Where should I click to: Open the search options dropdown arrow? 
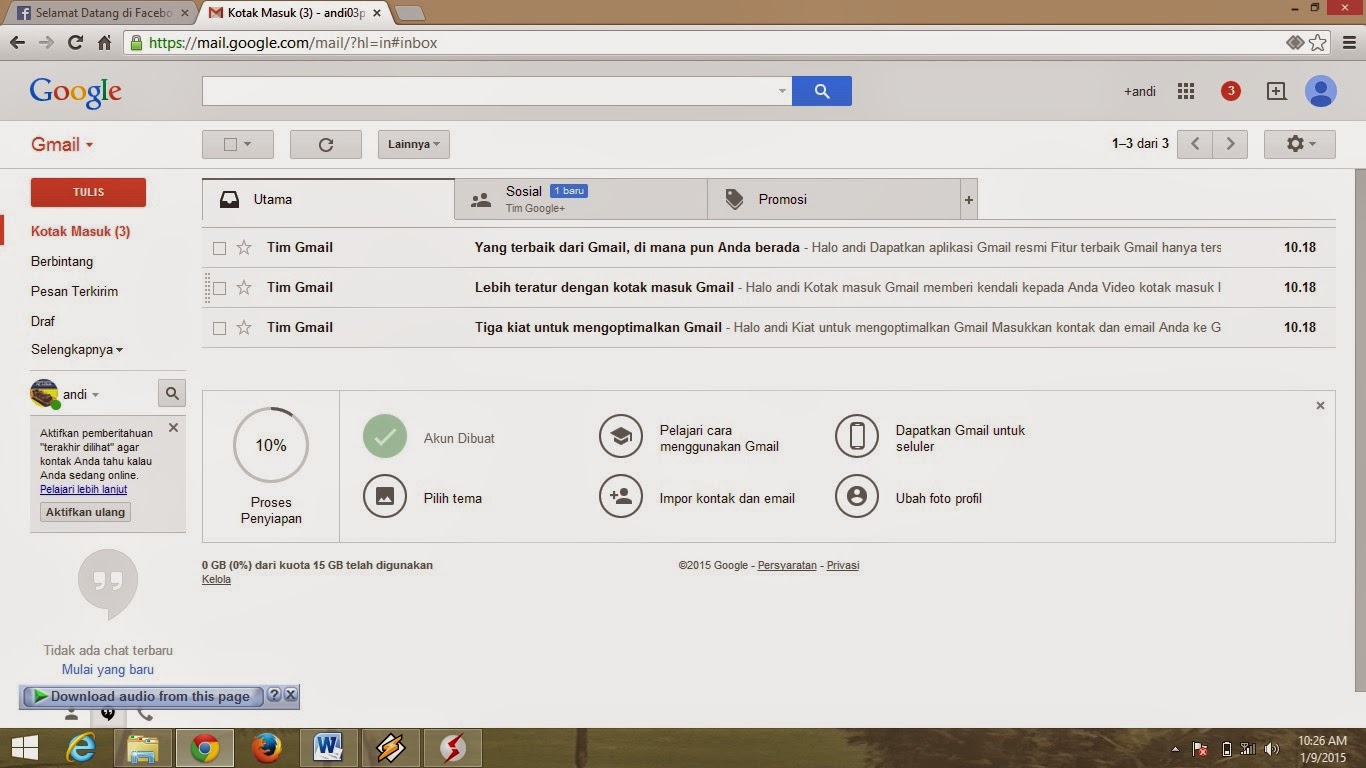782,91
